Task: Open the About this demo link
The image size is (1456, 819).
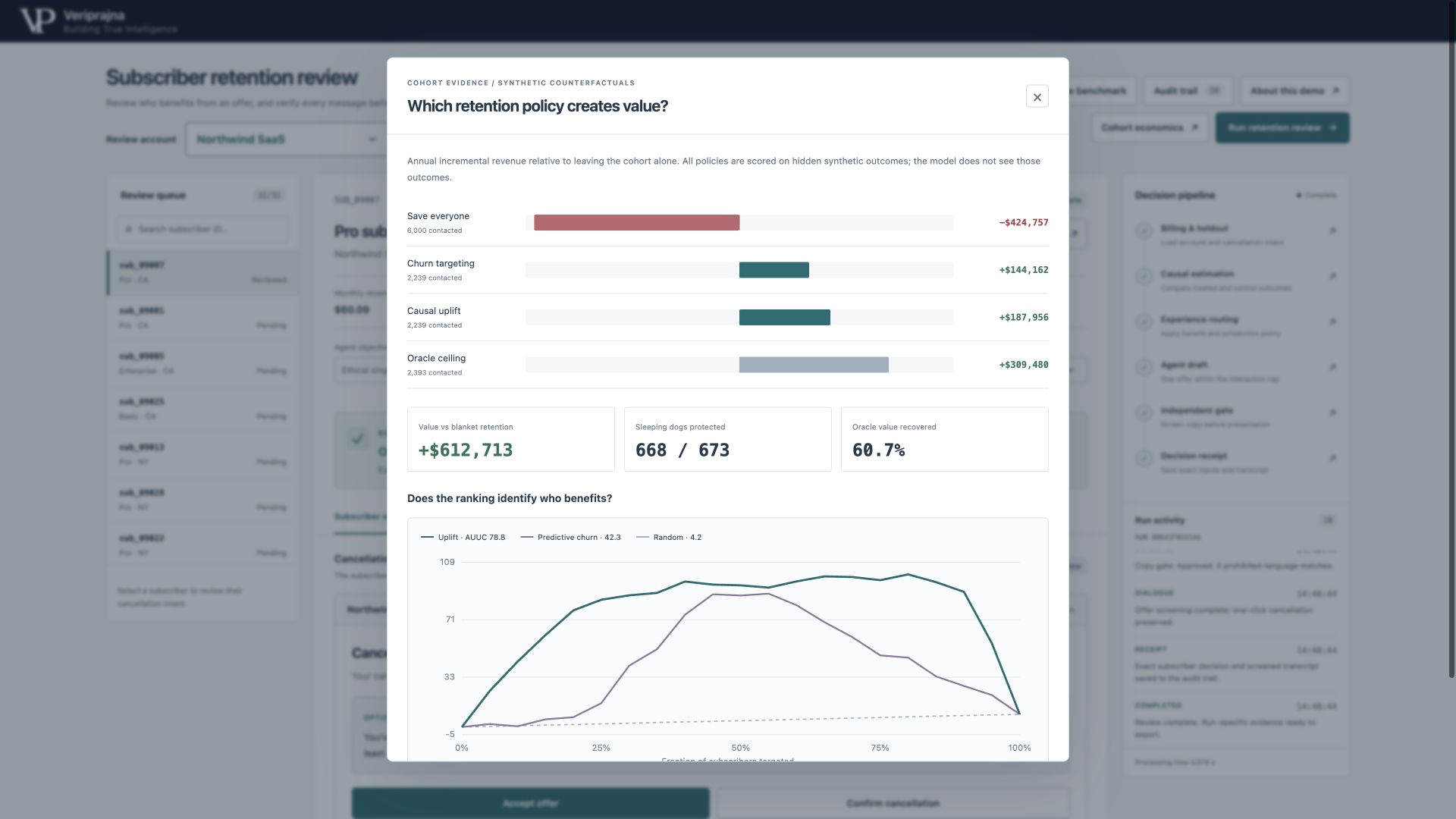Action: point(1294,91)
